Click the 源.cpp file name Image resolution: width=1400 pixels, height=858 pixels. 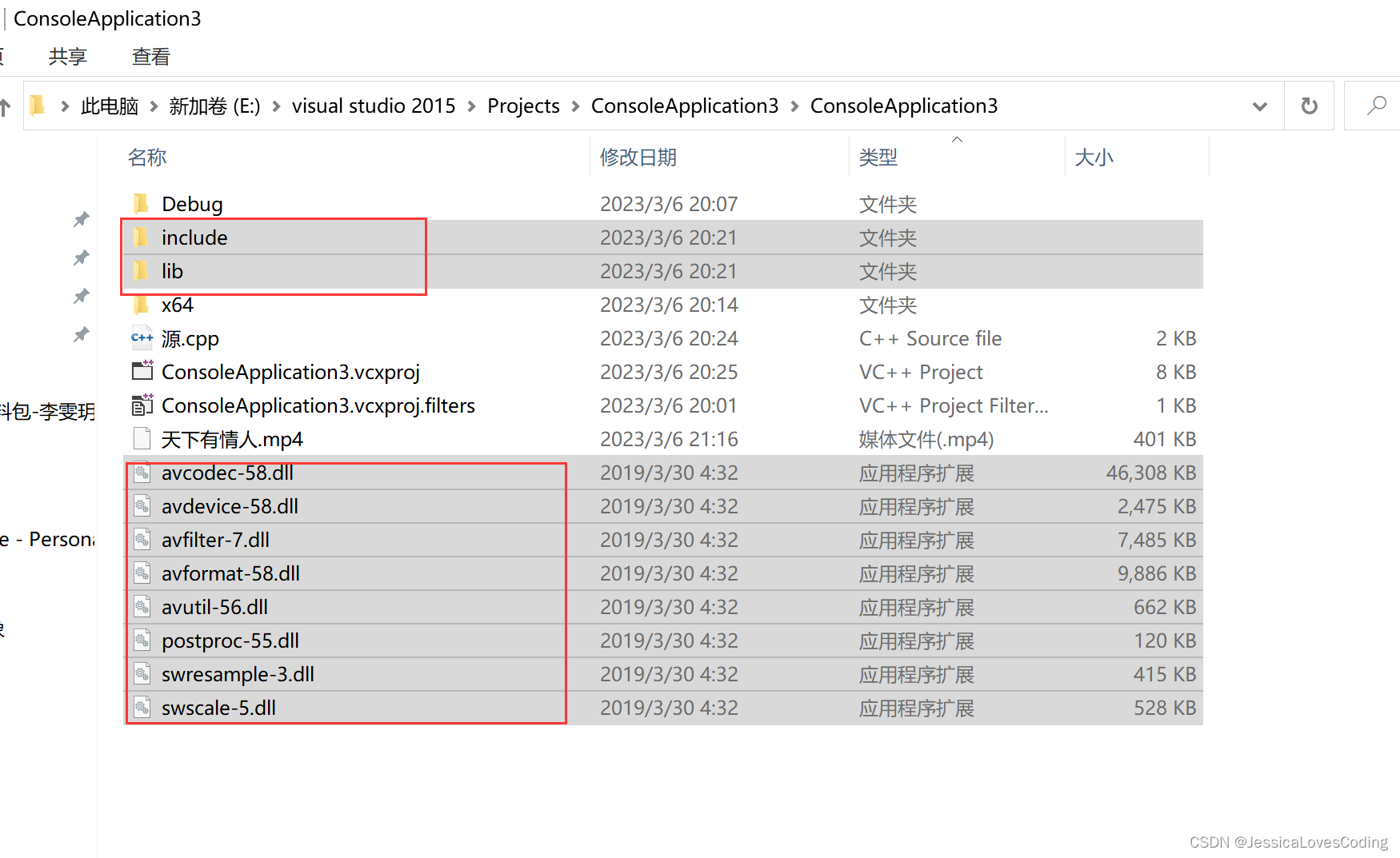point(190,338)
